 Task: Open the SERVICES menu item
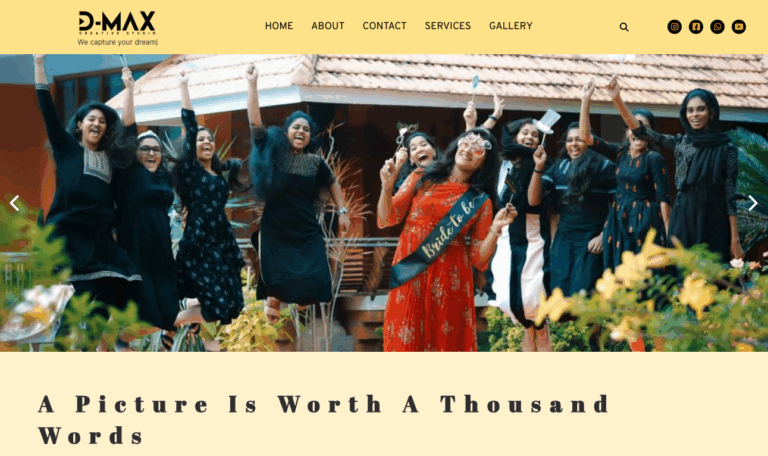448,26
